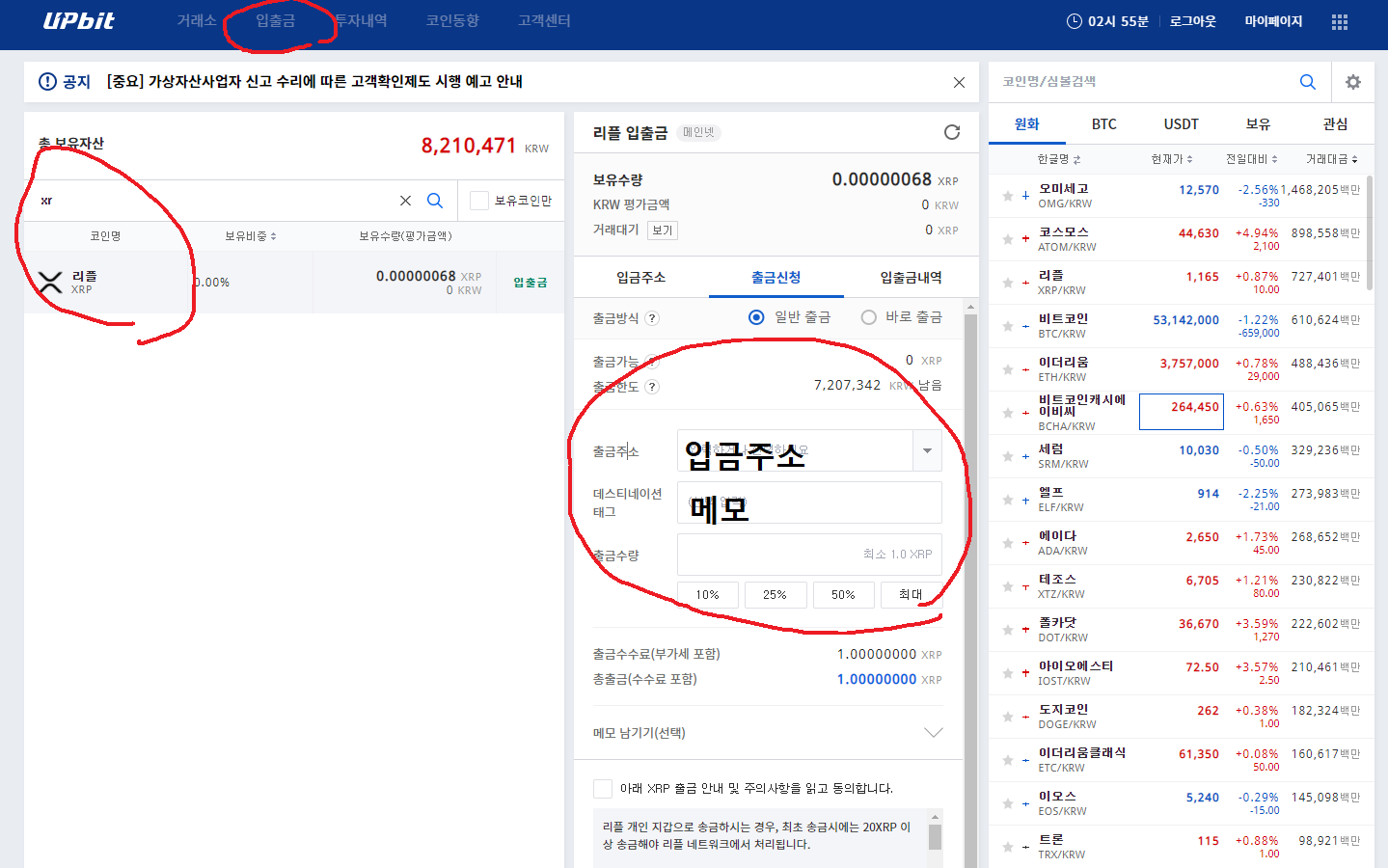
Task: Click the clock timer icon in header
Action: [x=1074, y=21]
